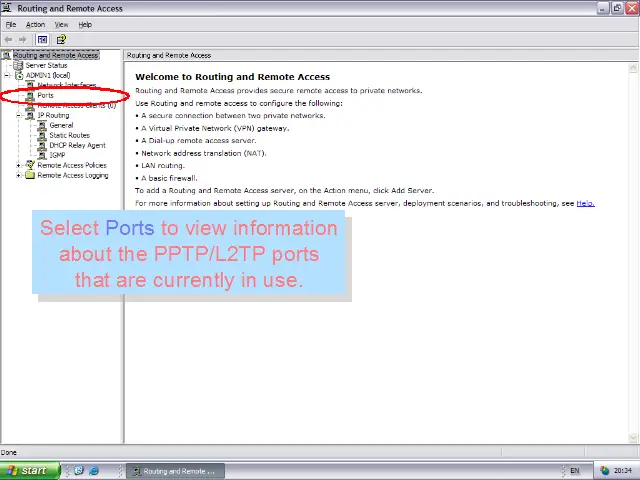The width and height of the screenshot is (640, 480).
Task: Follow the Help link in welcome text
Action: 585,203
